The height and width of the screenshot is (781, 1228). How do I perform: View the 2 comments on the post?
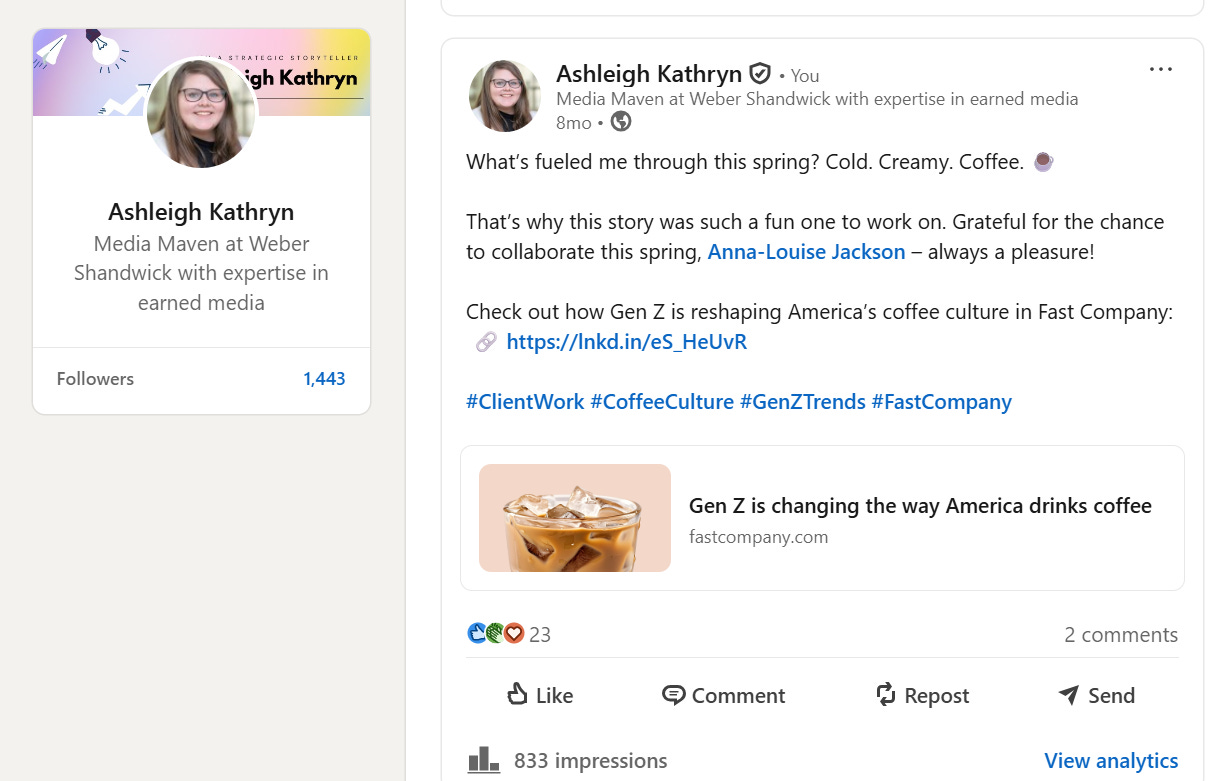click(1121, 635)
